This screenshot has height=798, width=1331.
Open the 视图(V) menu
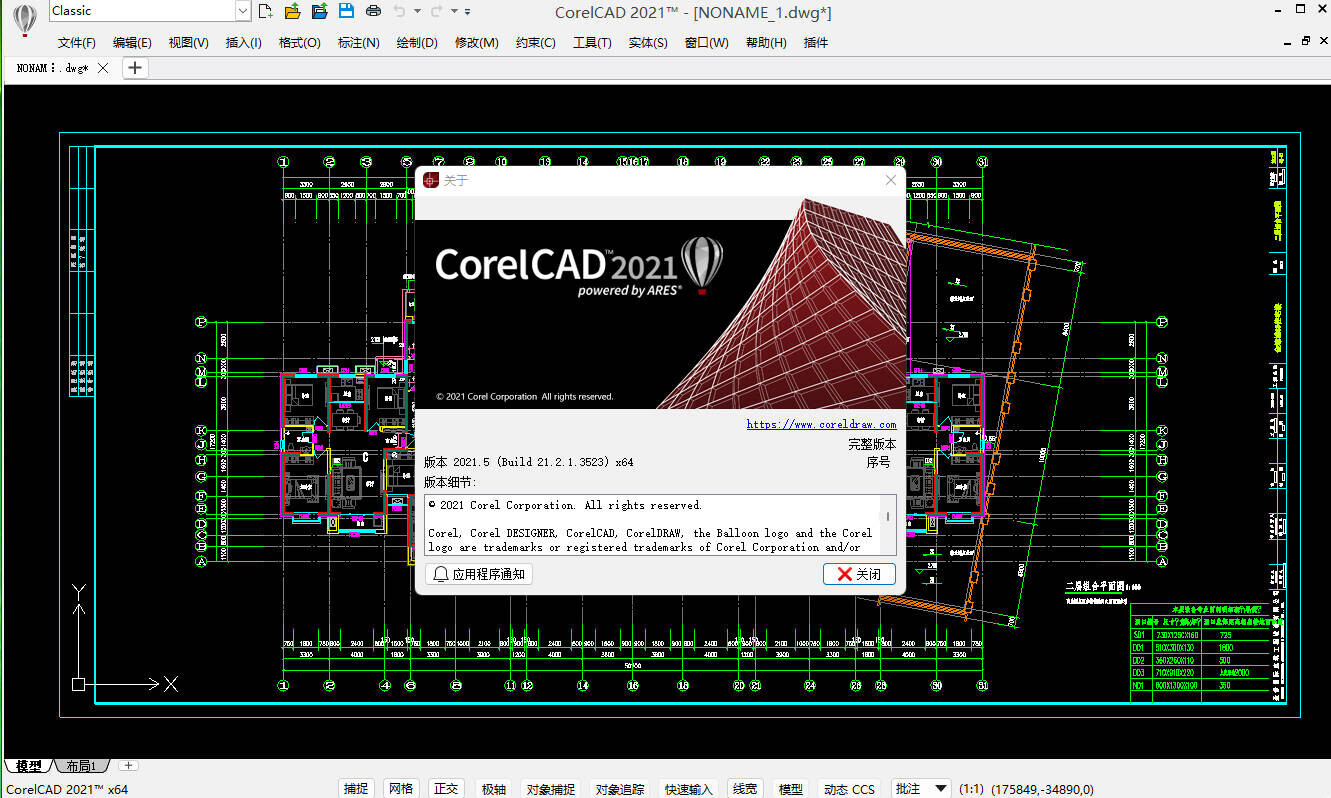188,43
